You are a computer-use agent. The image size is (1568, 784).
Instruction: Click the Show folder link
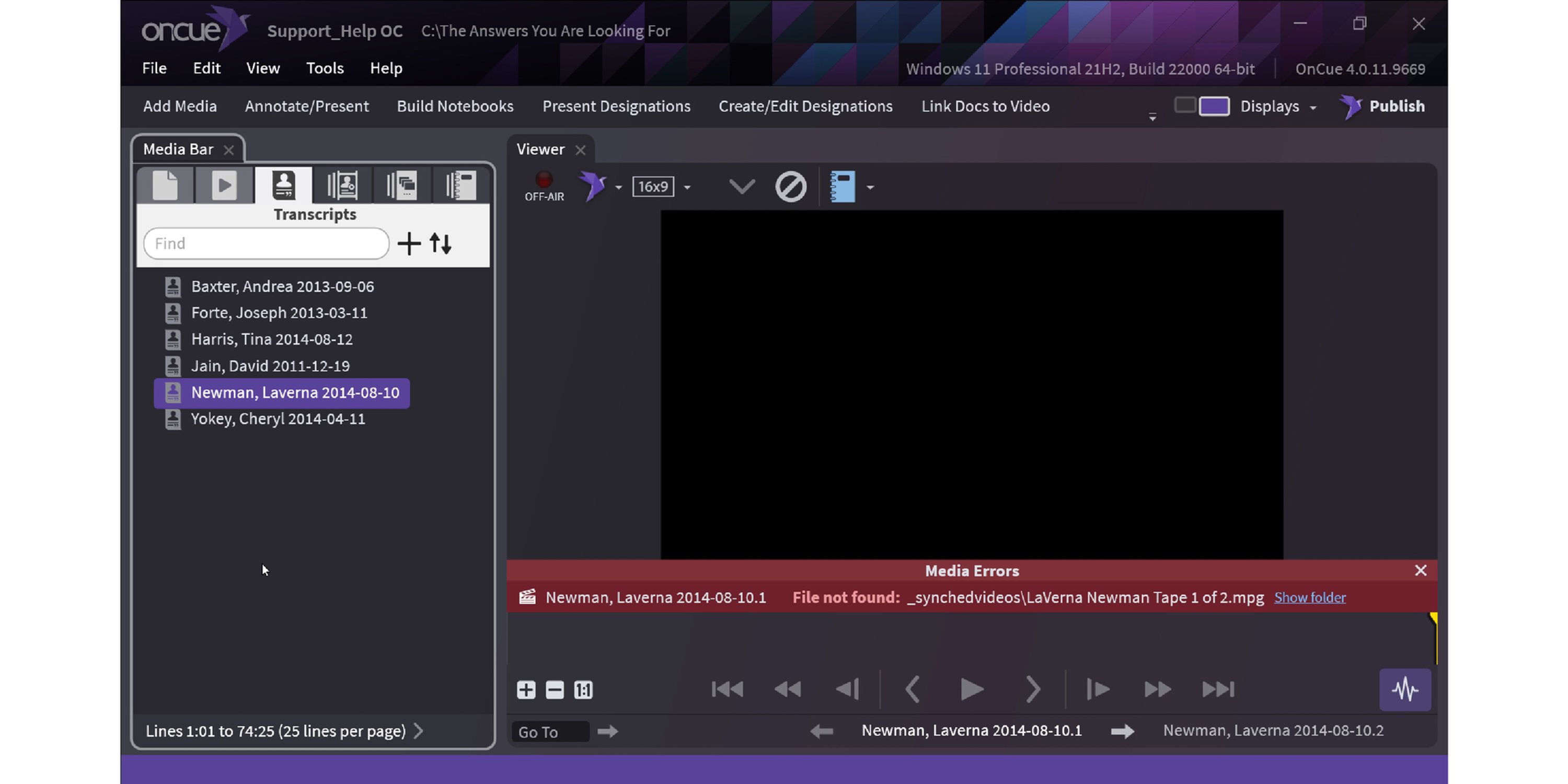(x=1309, y=597)
